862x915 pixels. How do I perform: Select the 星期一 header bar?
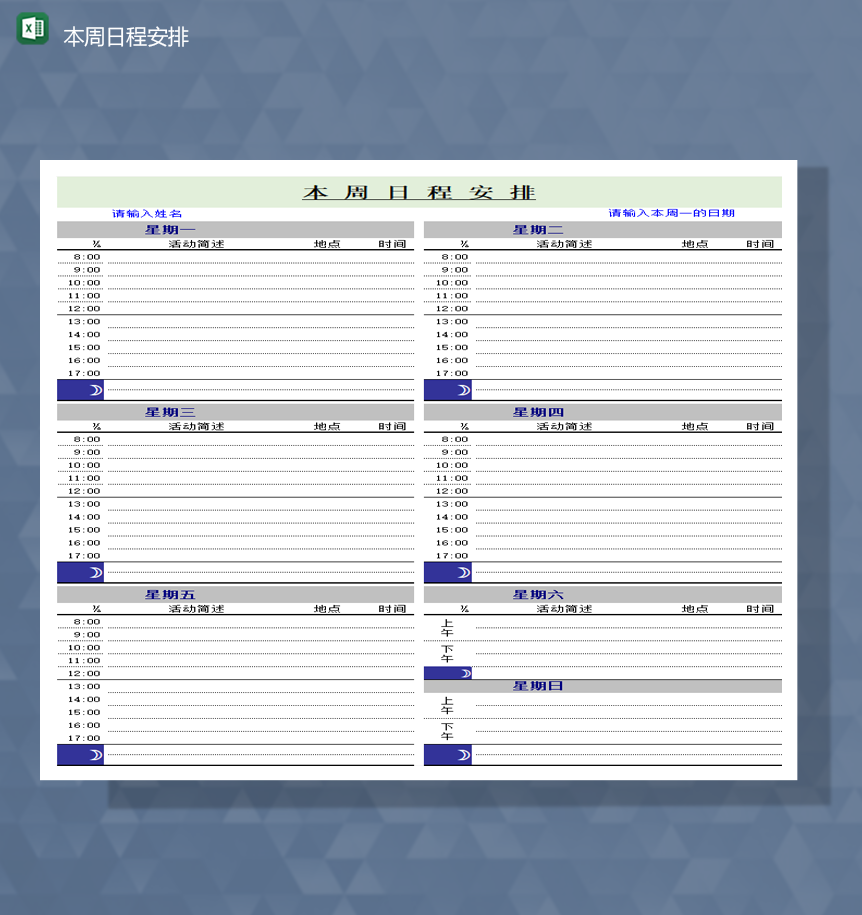237,227
